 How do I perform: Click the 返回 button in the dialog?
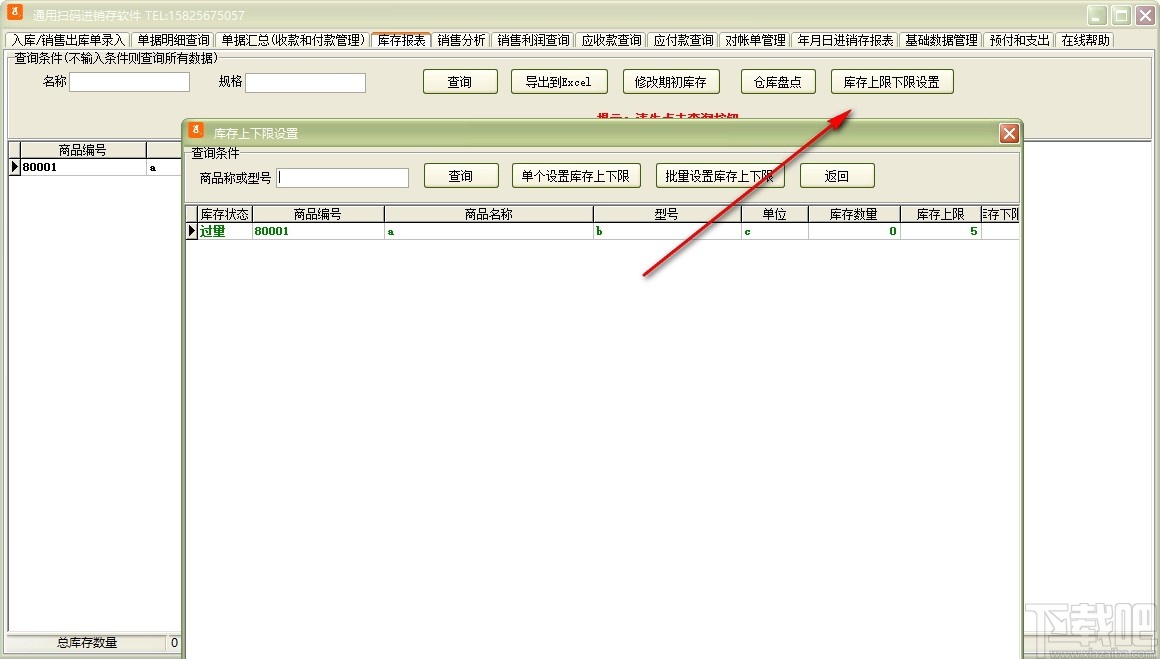click(837, 174)
